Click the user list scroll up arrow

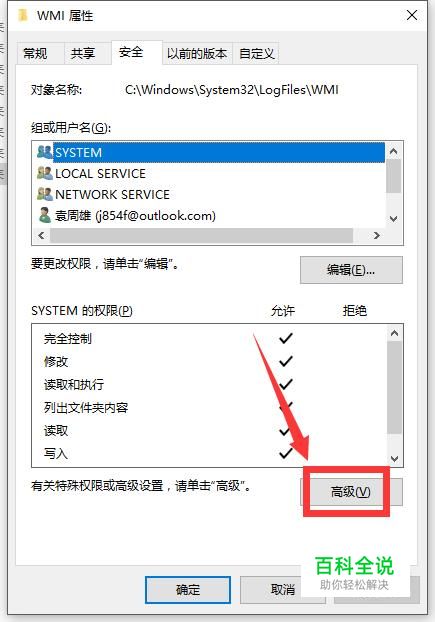click(393, 151)
